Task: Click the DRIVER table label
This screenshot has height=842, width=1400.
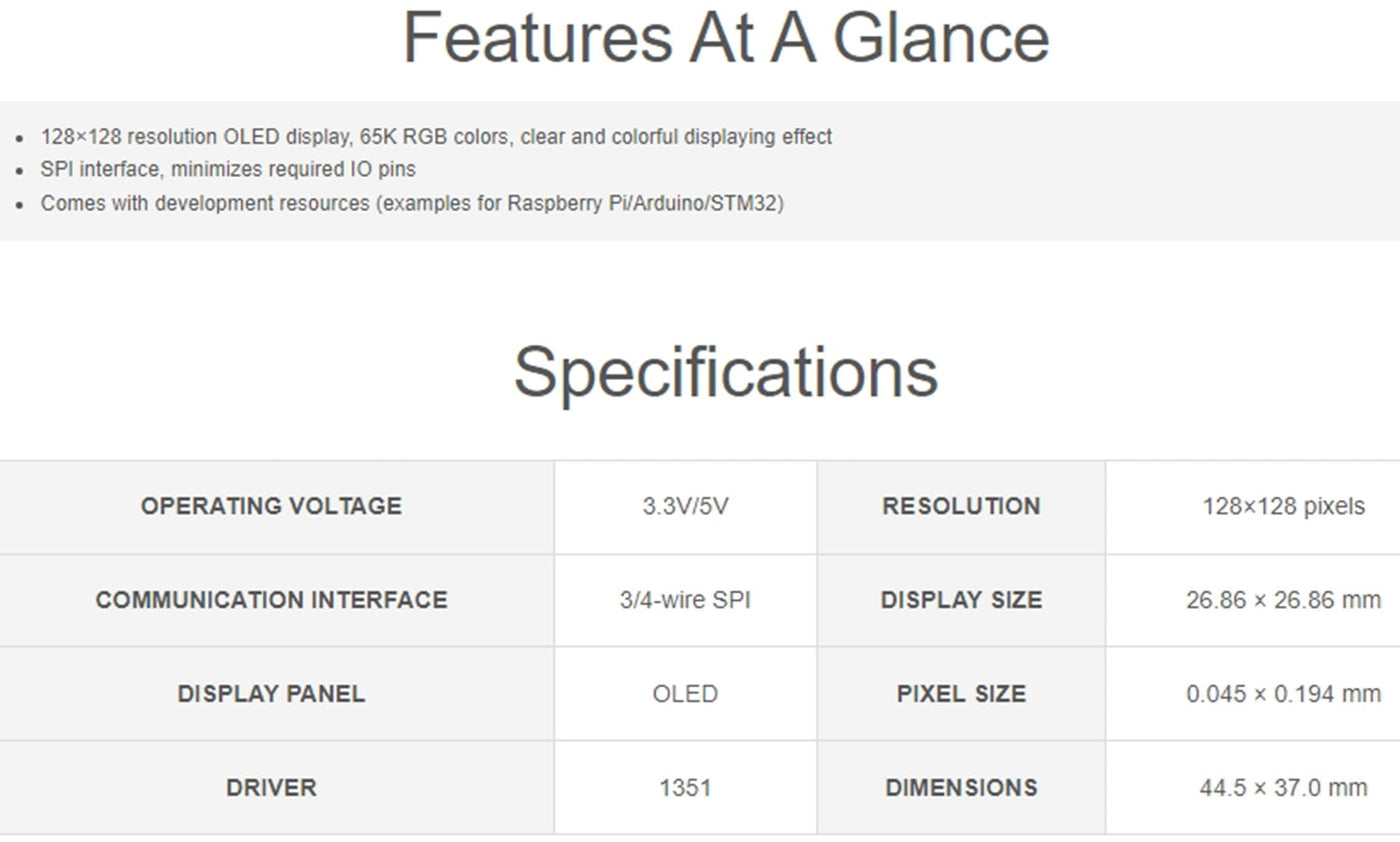Action: (x=271, y=788)
